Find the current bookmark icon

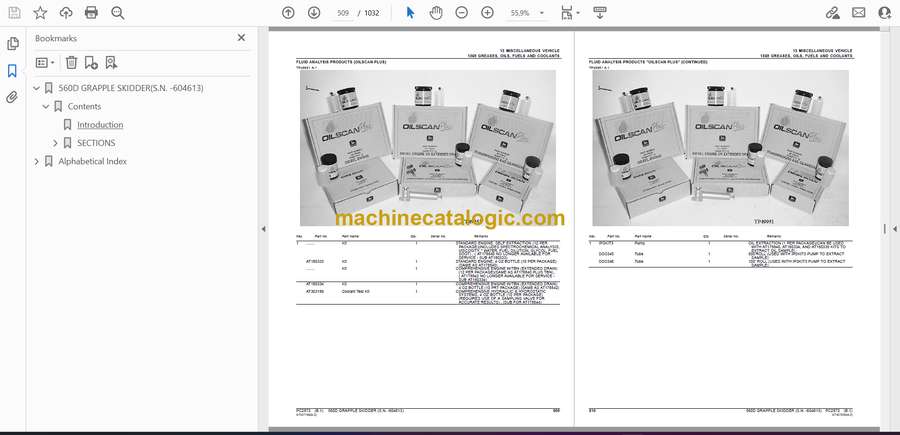[111, 63]
